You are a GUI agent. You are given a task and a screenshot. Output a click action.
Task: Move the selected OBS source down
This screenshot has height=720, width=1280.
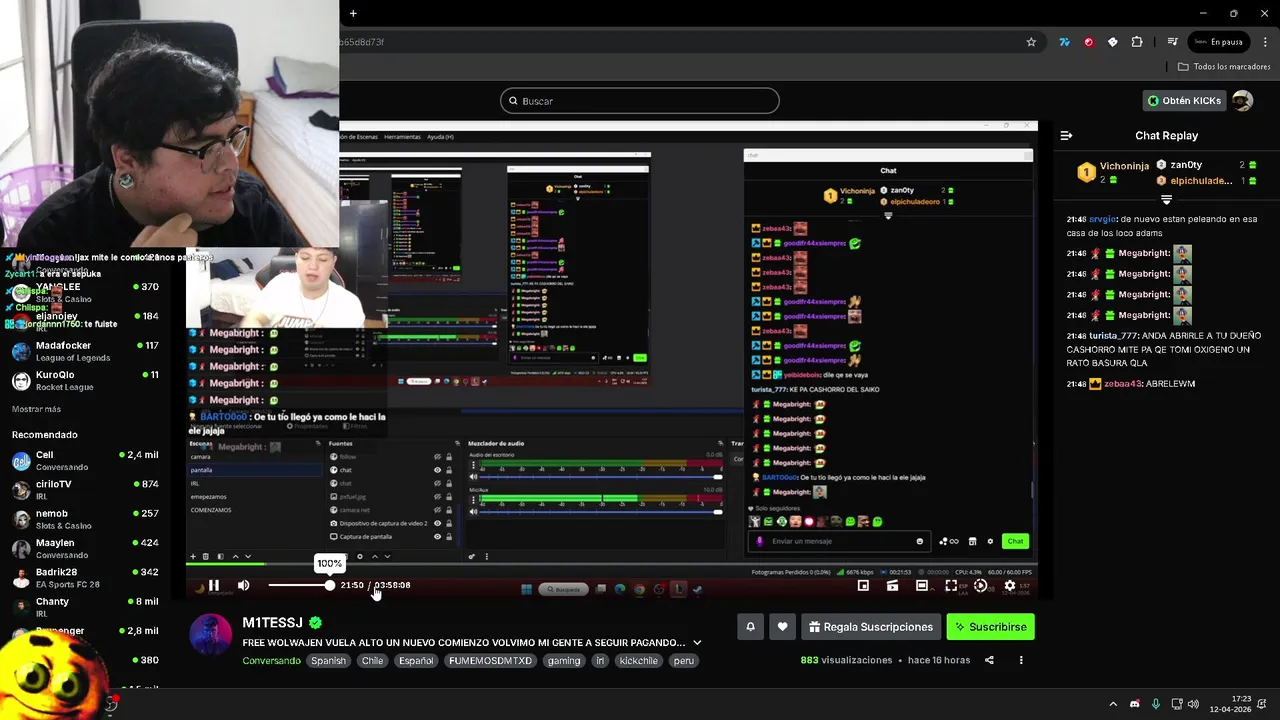[388, 557]
